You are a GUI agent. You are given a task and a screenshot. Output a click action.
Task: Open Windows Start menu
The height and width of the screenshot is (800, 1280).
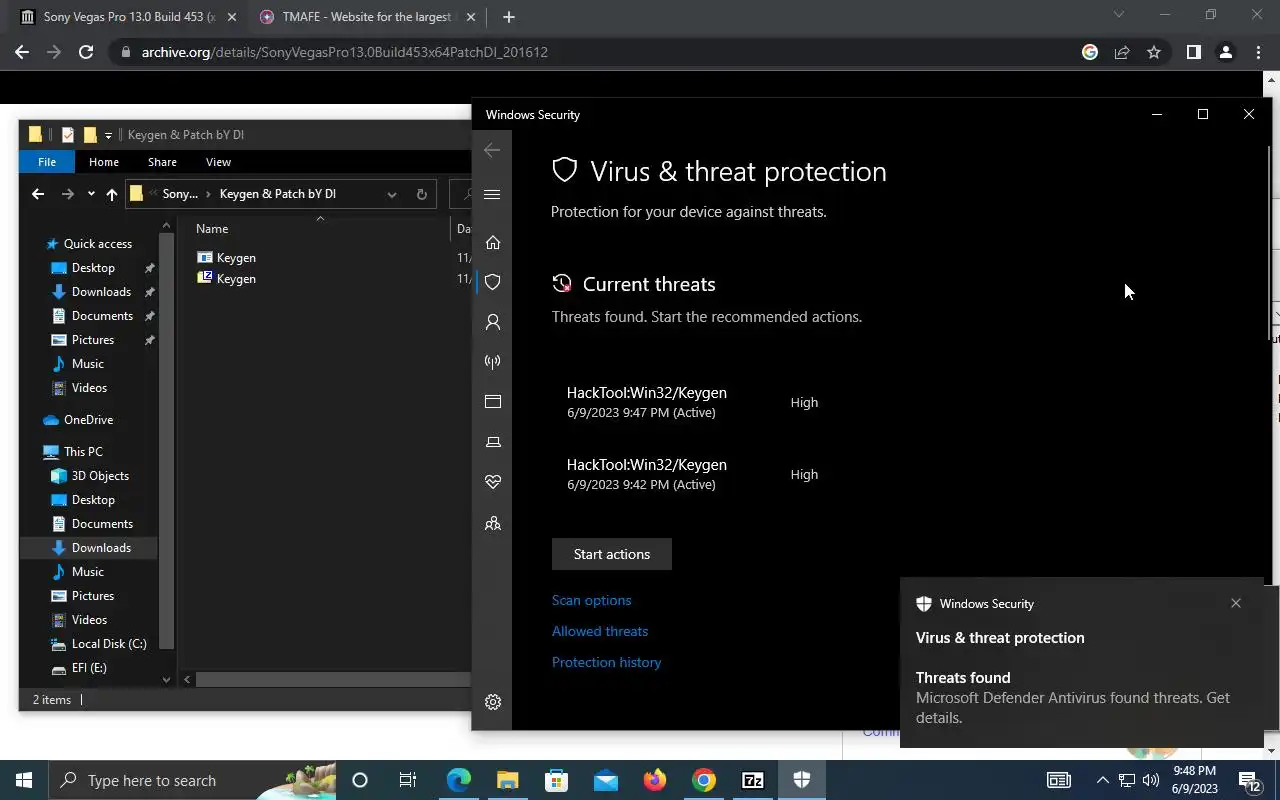click(x=24, y=780)
